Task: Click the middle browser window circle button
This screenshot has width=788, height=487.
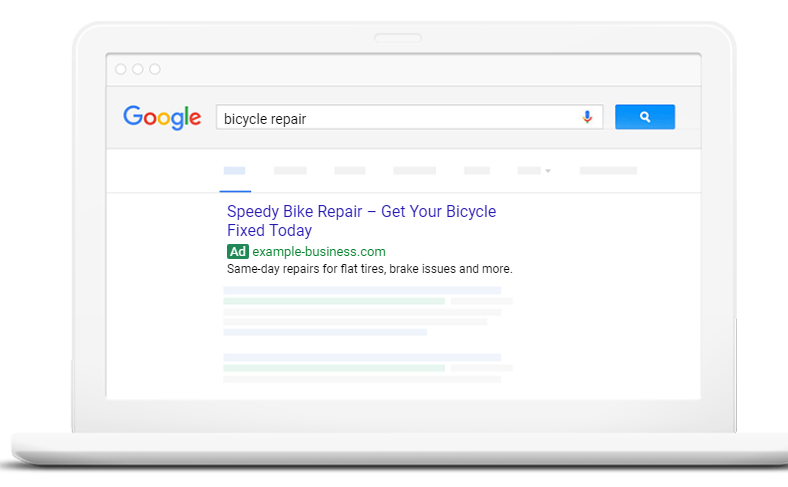Action: pos(138,69)
